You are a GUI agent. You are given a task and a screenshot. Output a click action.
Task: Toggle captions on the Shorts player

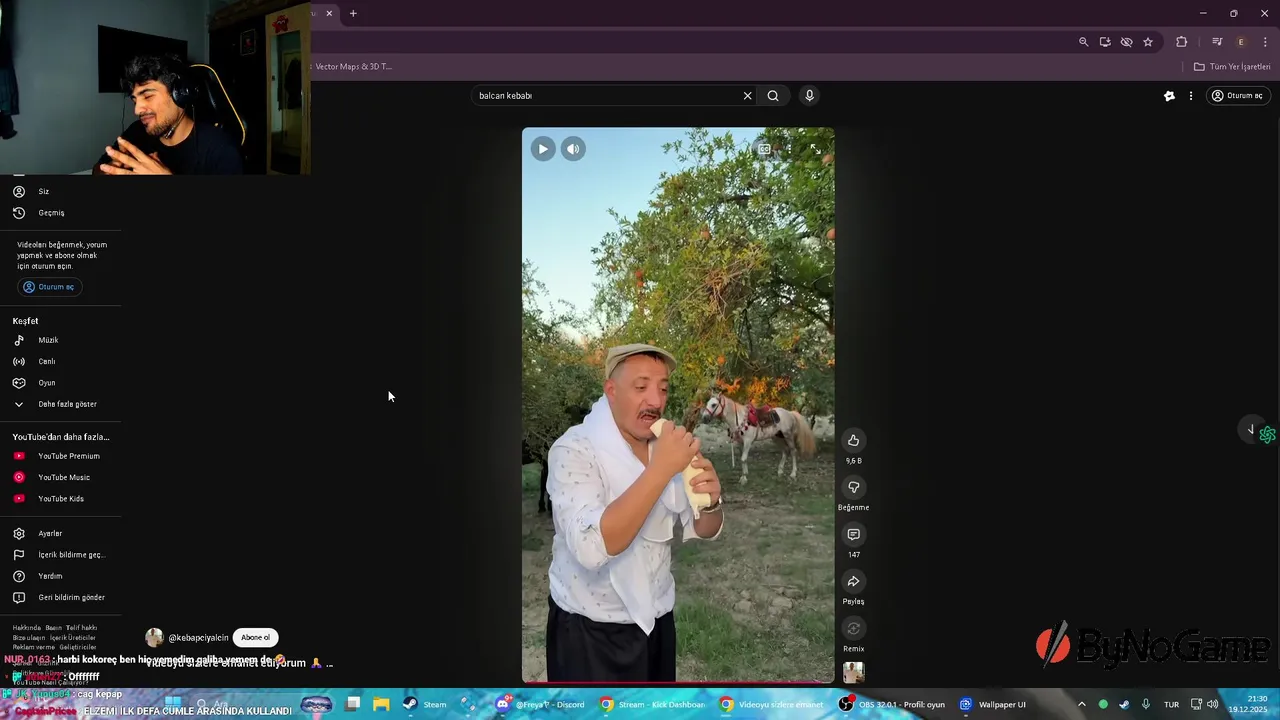[x=764, y=149]
